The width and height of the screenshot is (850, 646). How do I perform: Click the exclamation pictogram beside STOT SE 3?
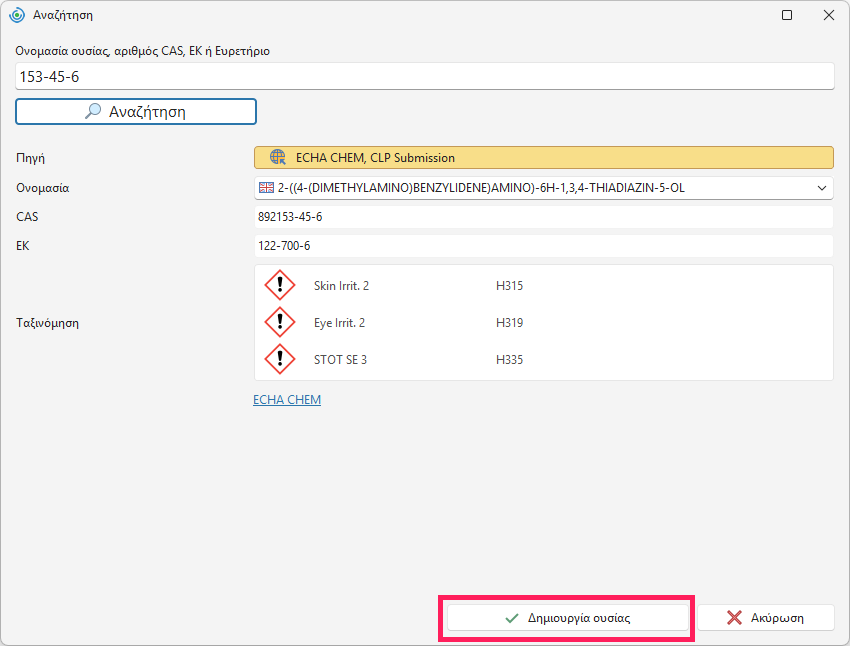pos(280,359)
